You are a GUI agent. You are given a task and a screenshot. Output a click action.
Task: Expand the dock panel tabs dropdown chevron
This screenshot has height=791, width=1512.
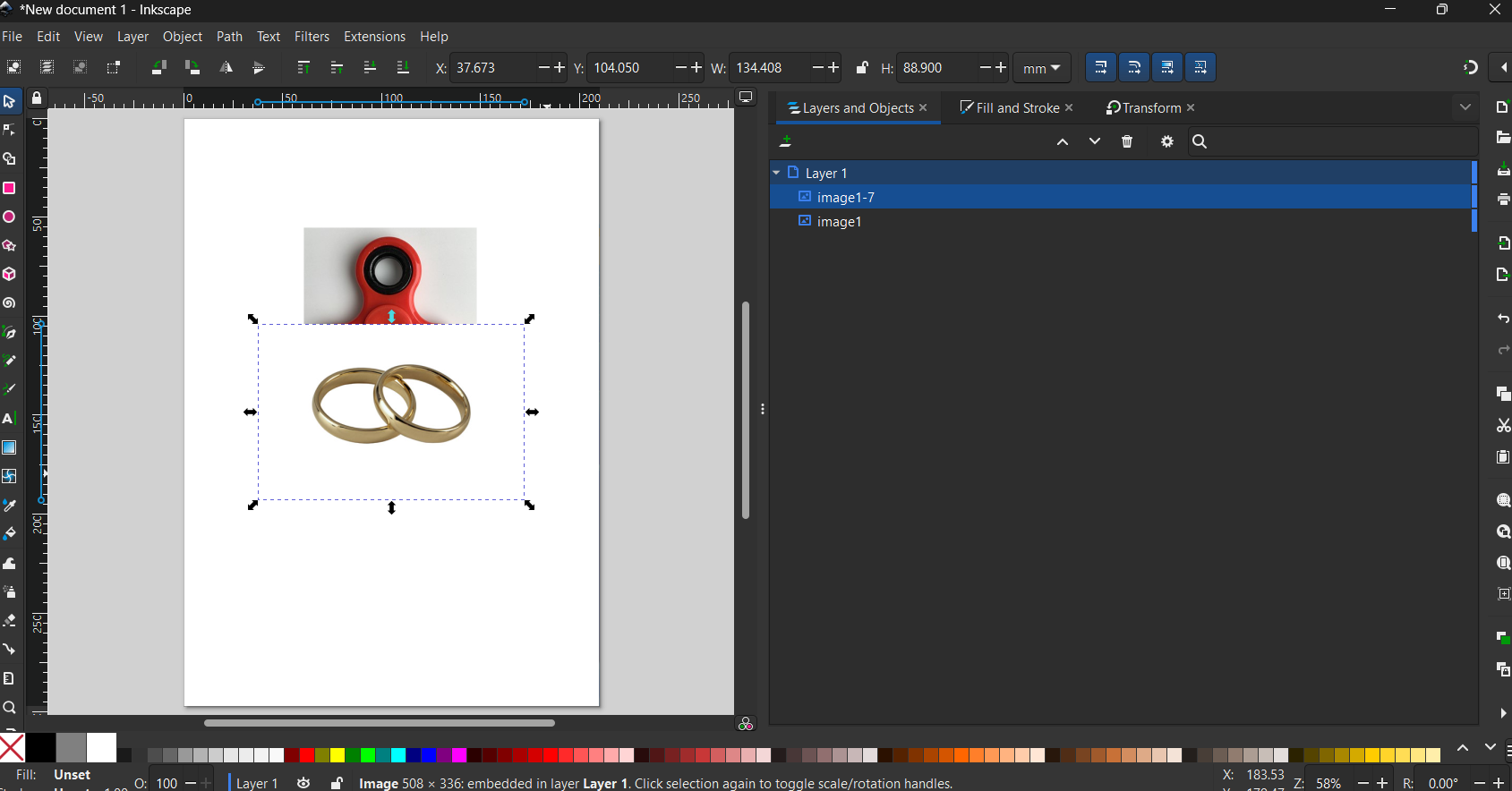coord(1465,107)
